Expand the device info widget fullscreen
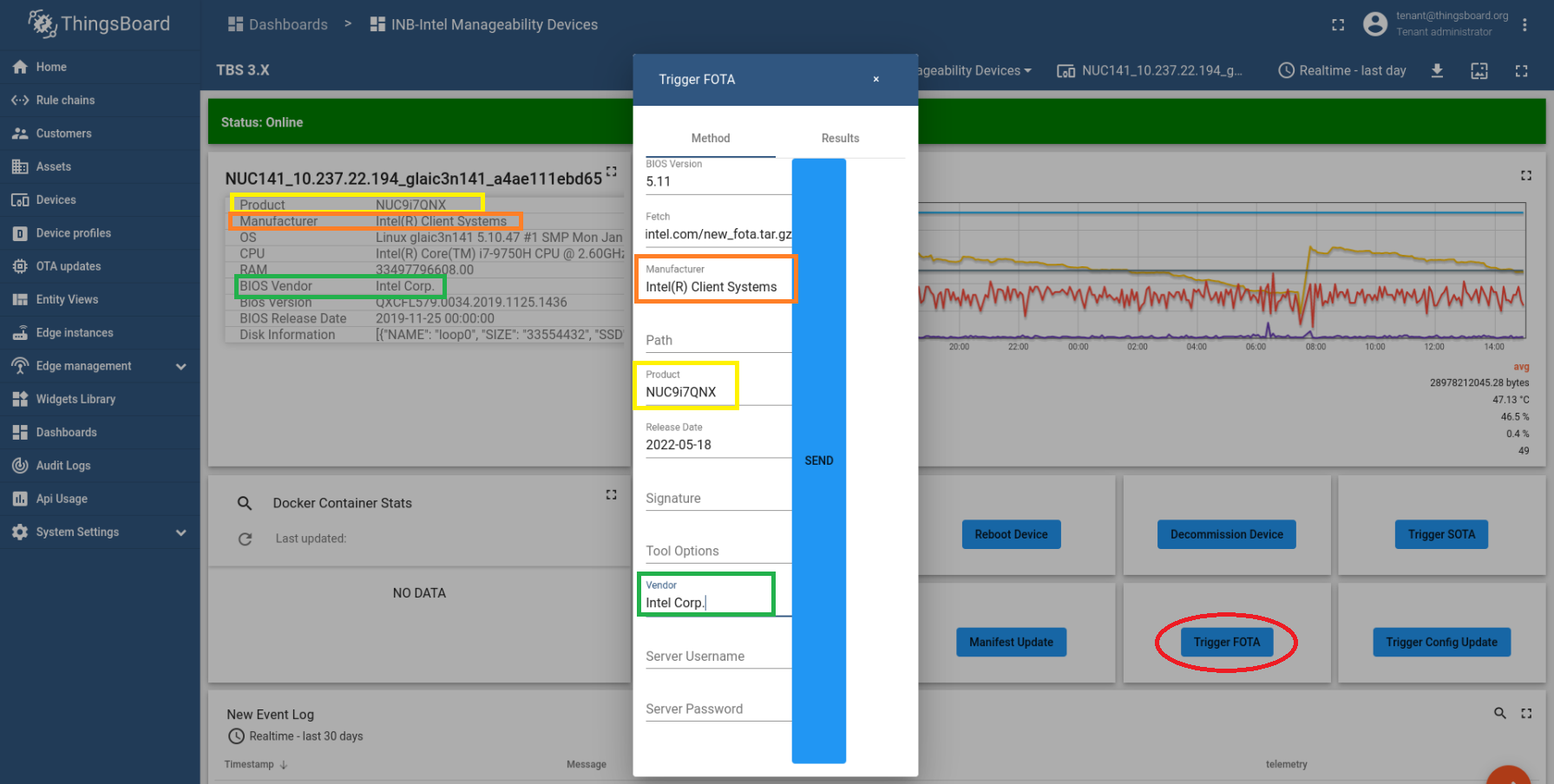This screenshot has height=784, width=1554. pos(612,172)
